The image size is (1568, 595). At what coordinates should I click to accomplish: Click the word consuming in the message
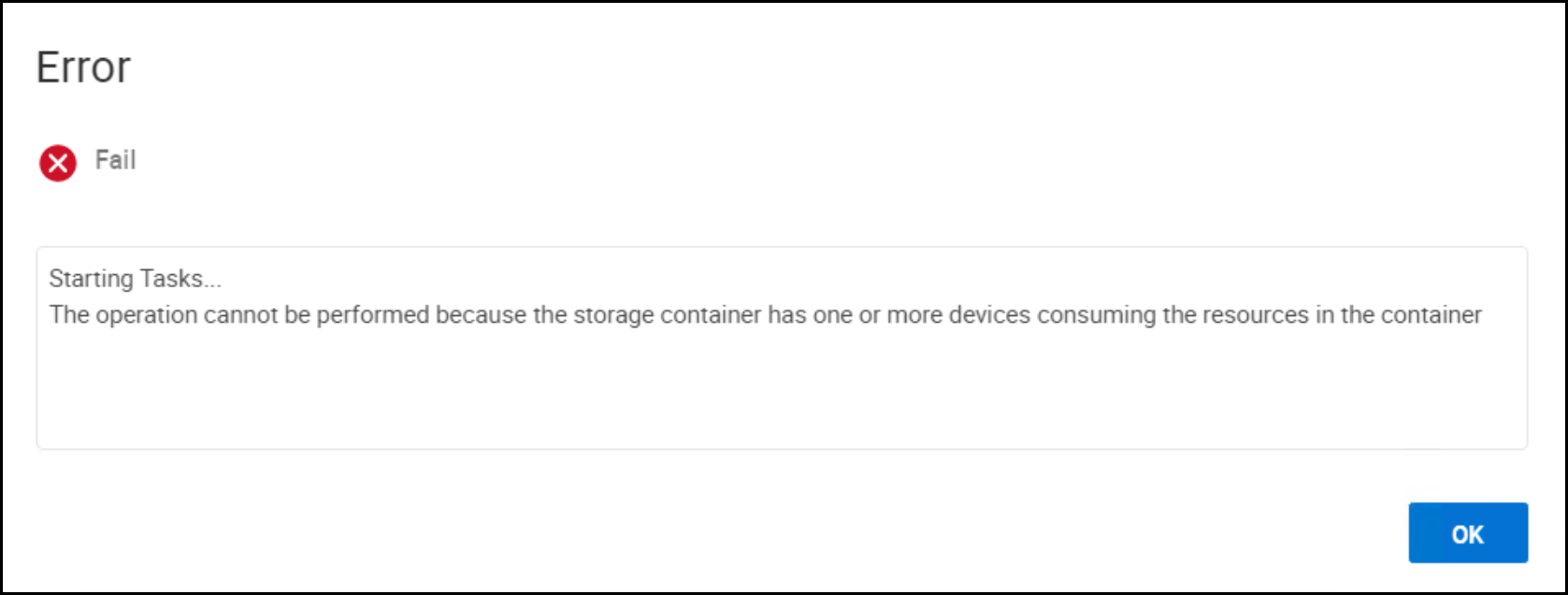pyautogui.click(x=1097, y=315)
